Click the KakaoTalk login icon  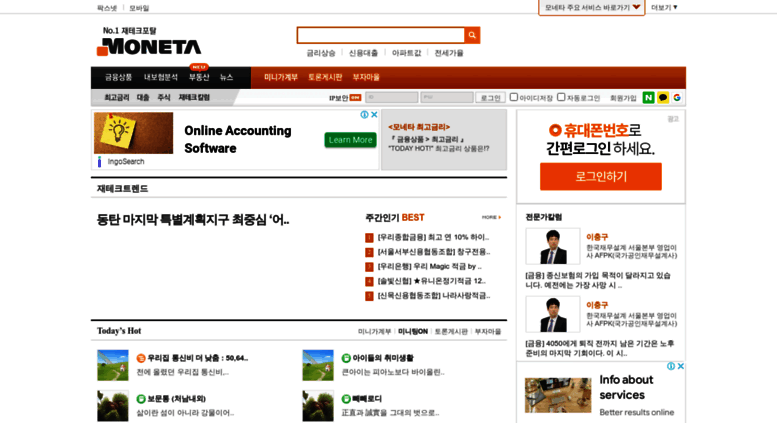(663, 98)
